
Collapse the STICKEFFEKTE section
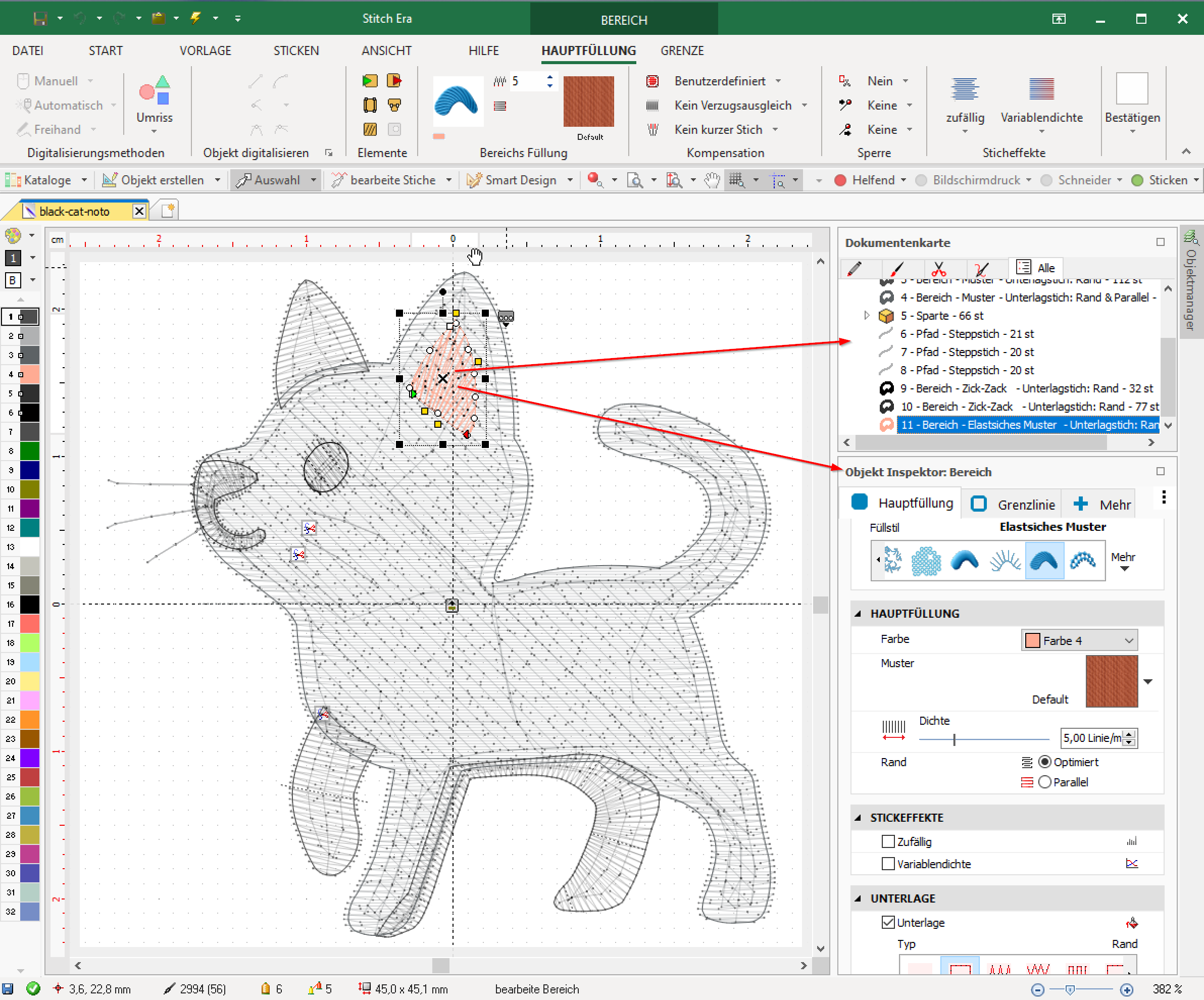click(x=858, y=818)
